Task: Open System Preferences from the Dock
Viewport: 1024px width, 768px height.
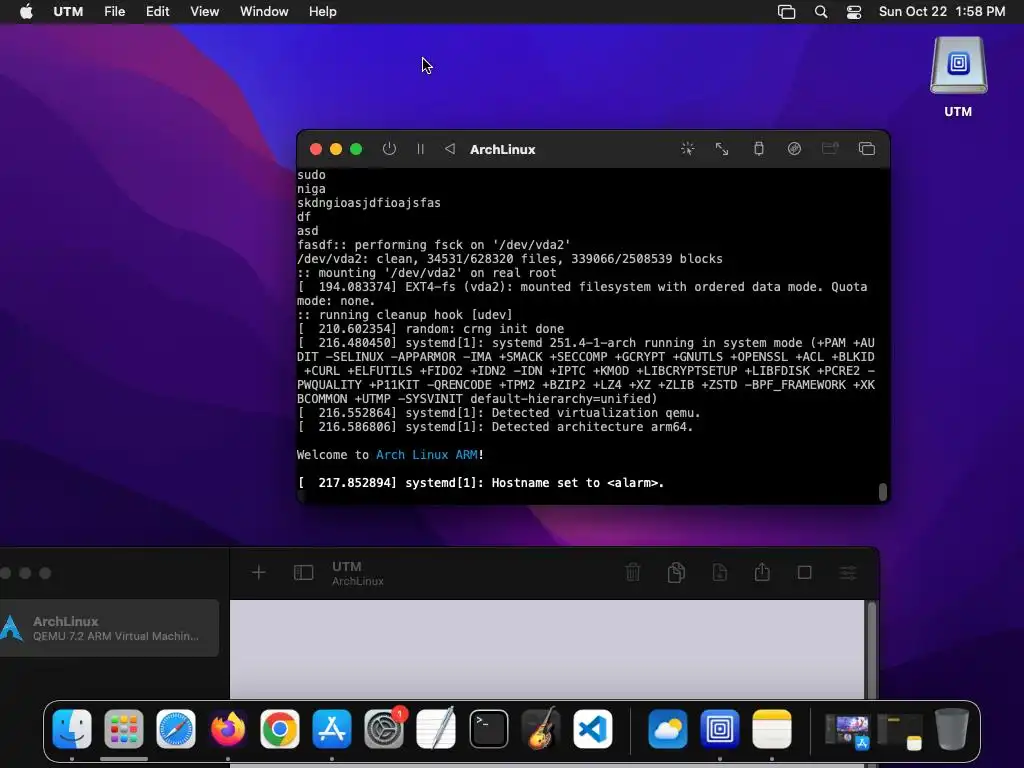Action: click(x=384, y=728)
